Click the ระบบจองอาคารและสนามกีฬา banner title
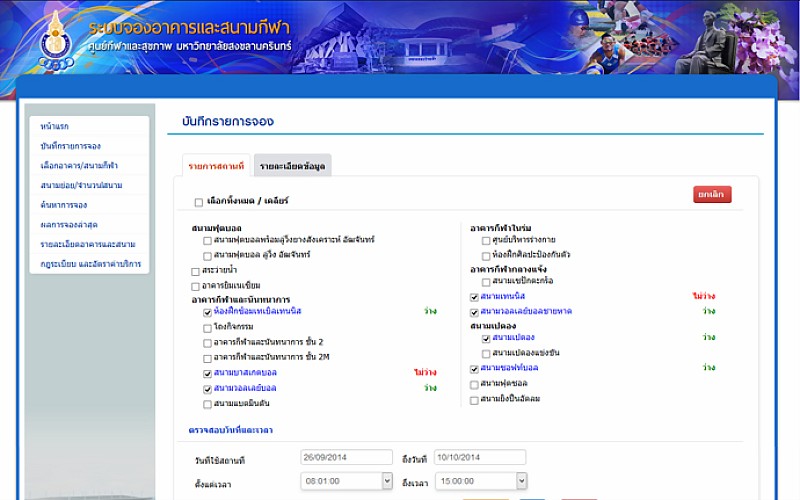The width and height of the screenshot is (800, 500). pos(189,29)
